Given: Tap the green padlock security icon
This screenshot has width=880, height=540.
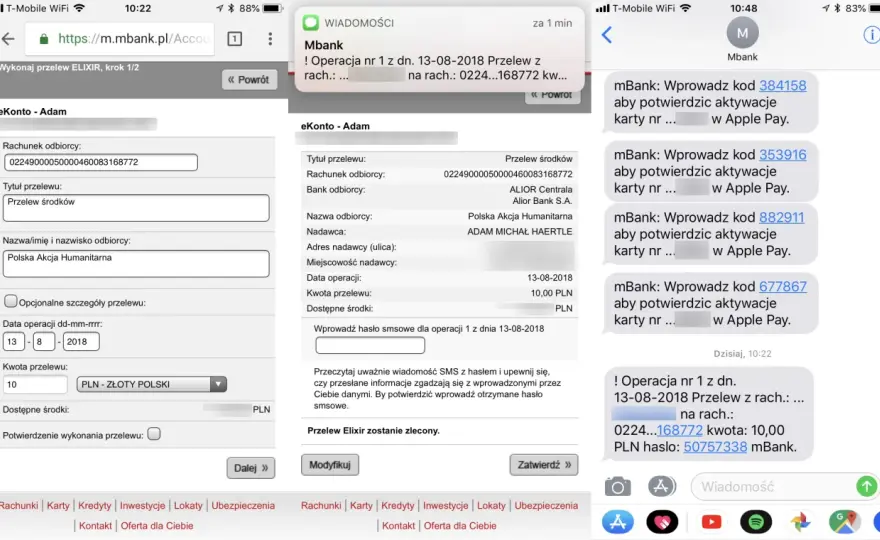Looking at the screenshot, I should click(43, 39).
